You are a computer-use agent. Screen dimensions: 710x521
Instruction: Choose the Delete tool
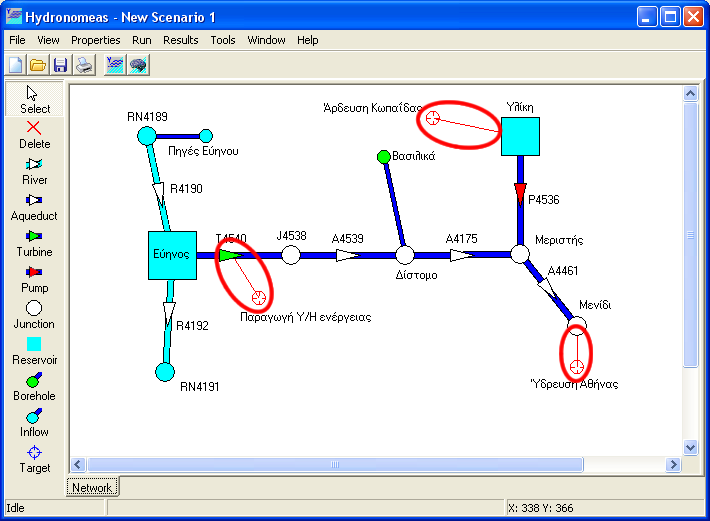tap(34, 135)
